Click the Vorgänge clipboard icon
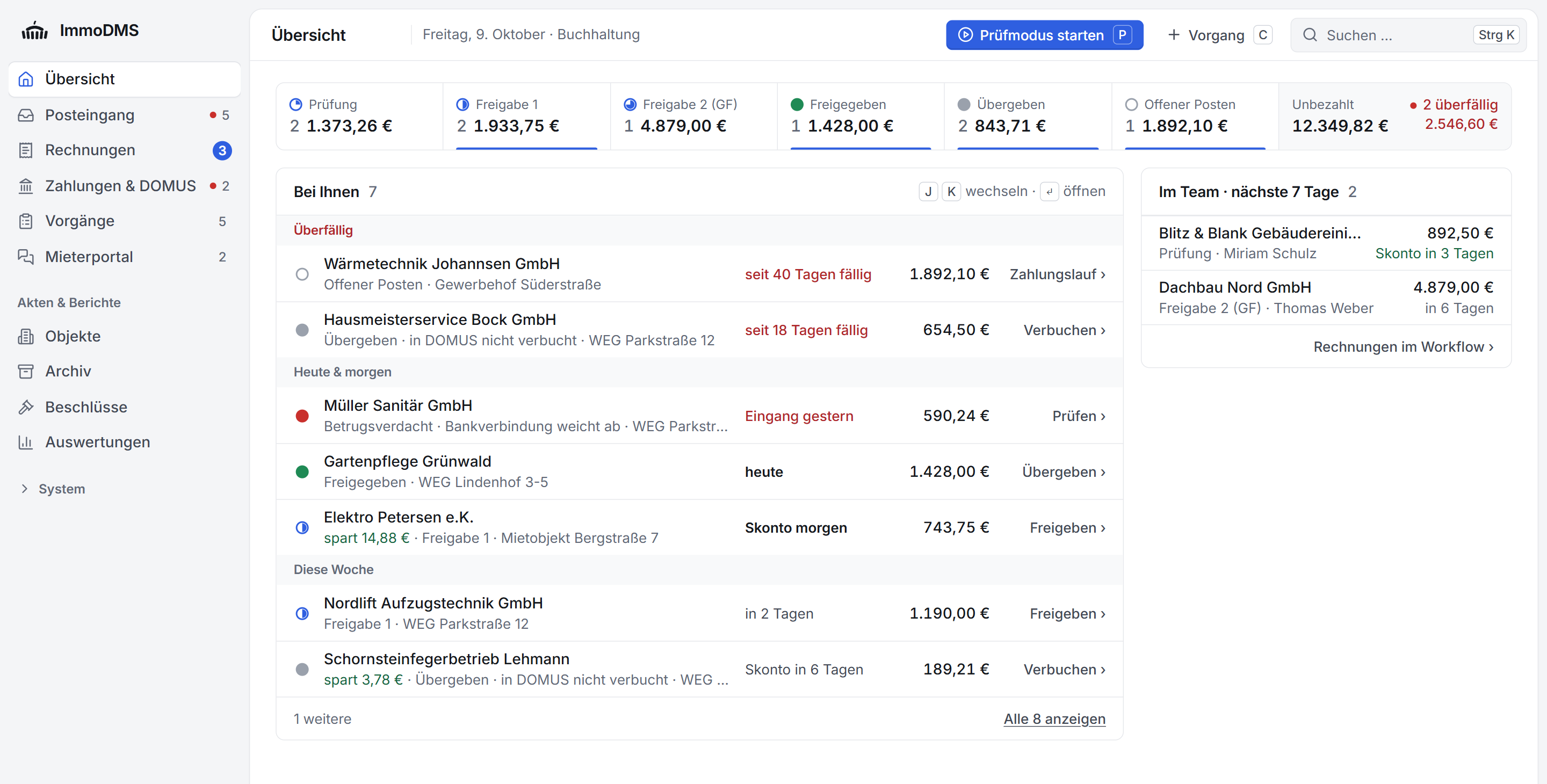This screenshot has height=784, width=1547. [x=26, y=221]
